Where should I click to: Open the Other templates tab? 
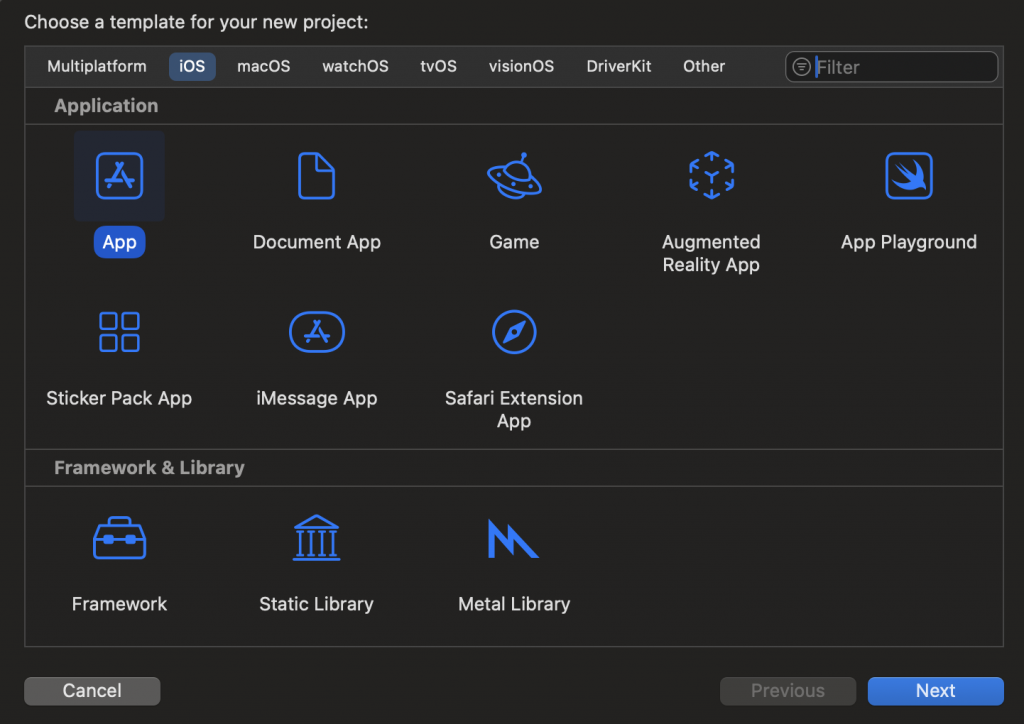[x=704, y=67]
